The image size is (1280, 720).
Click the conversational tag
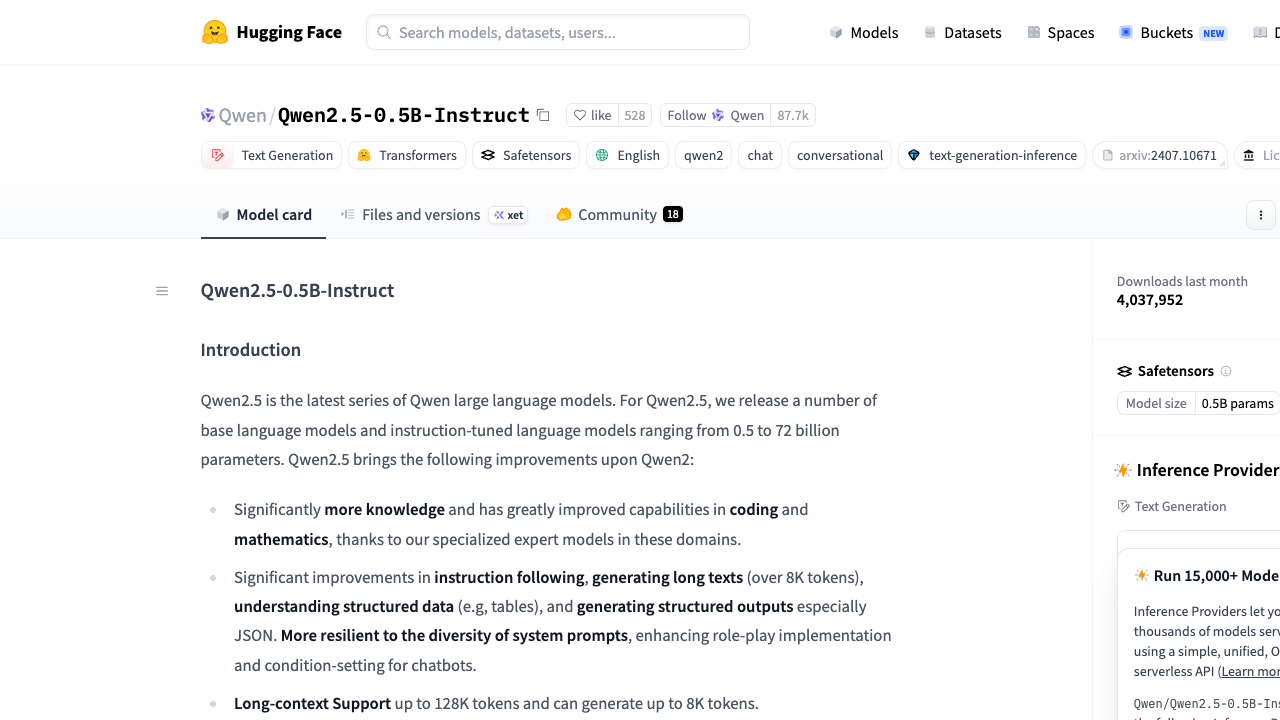(x=840, y=155)
